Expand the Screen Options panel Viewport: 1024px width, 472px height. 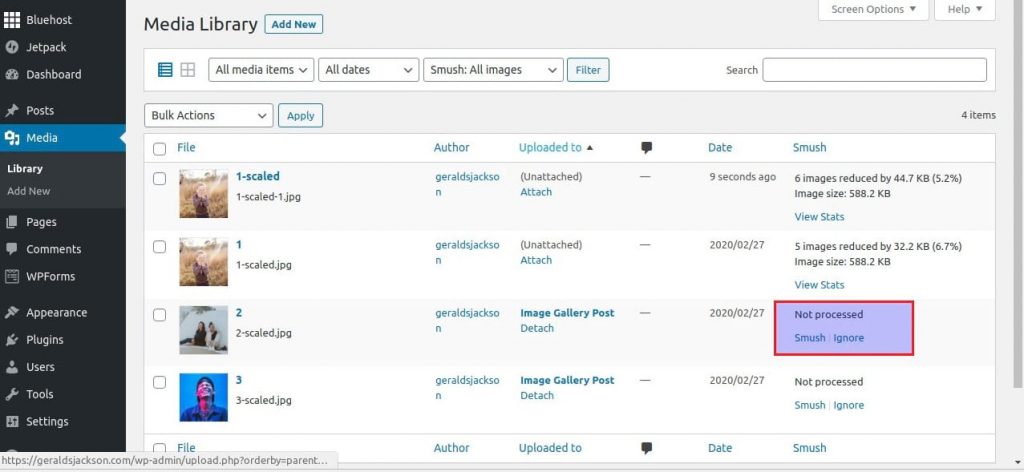(x=873, y=9)
